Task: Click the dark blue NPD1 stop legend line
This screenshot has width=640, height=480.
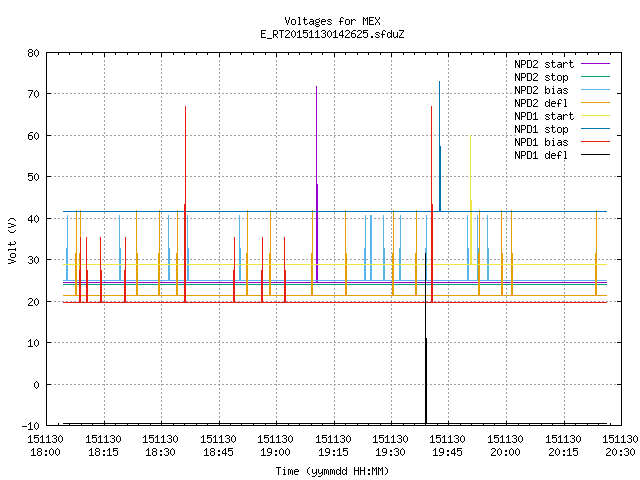Action: pos(595,129)
